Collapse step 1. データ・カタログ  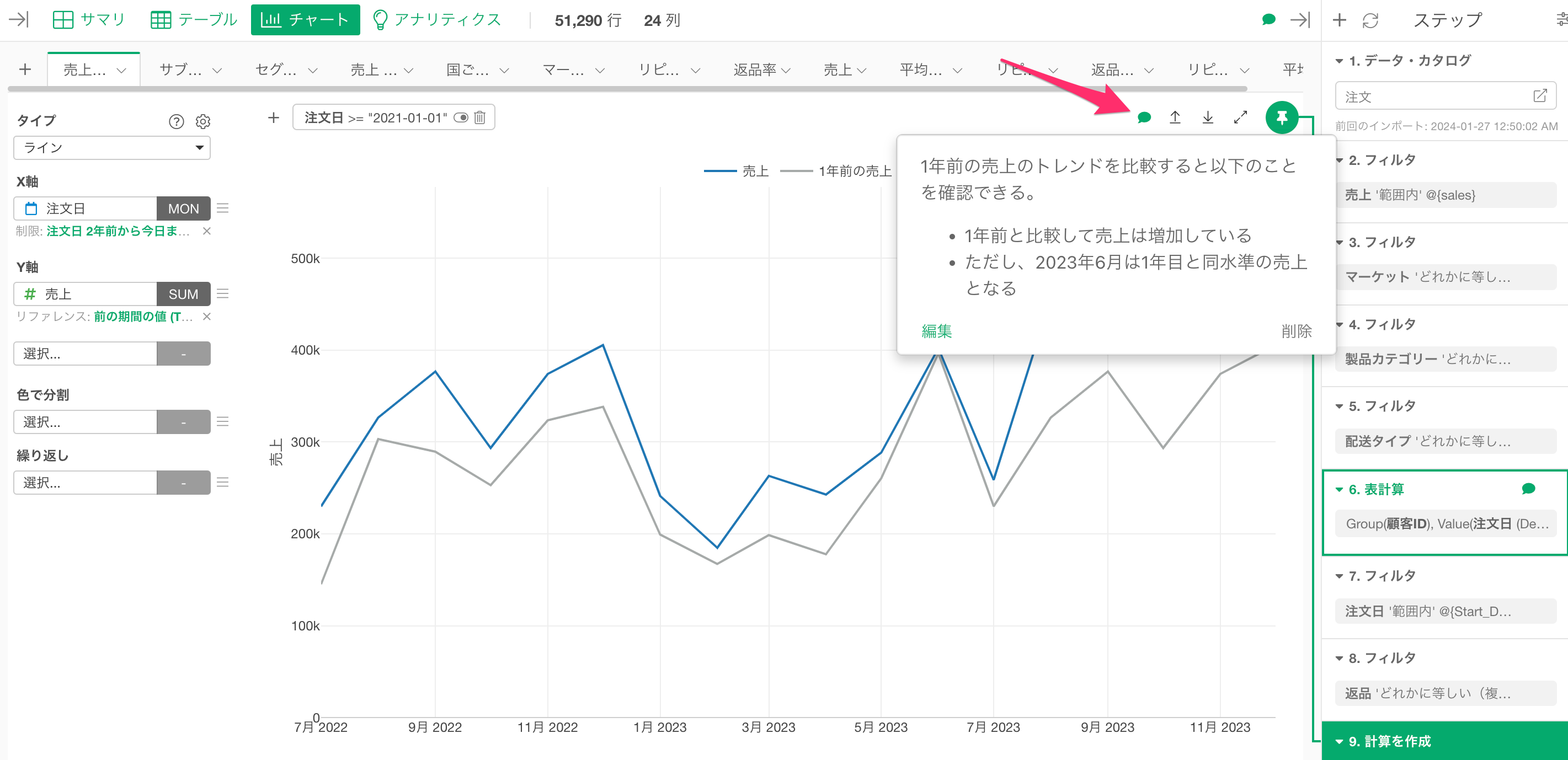[1339, 61]
